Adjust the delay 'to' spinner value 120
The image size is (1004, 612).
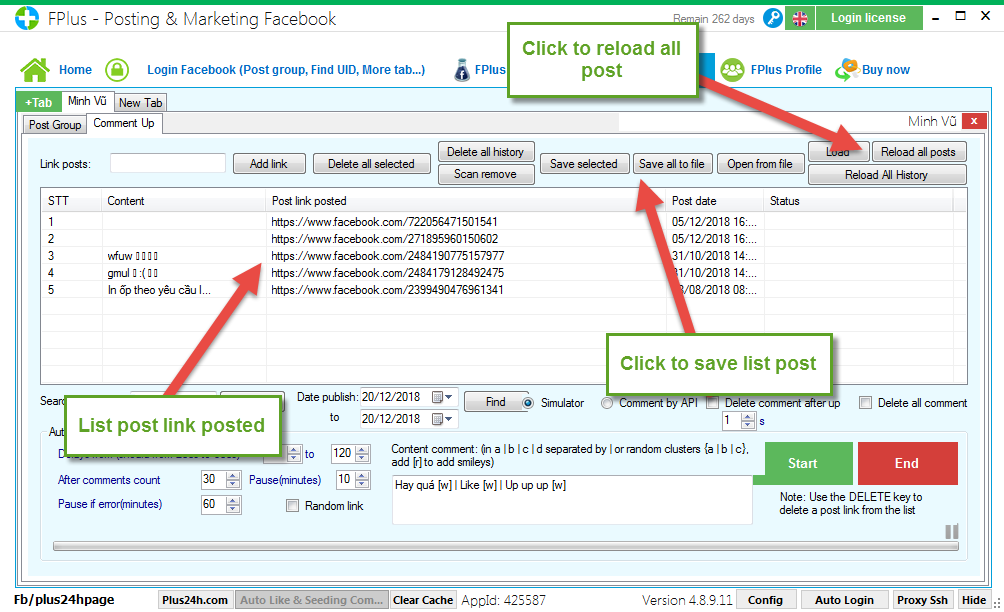pyautogui.click(x=362, y=454)
